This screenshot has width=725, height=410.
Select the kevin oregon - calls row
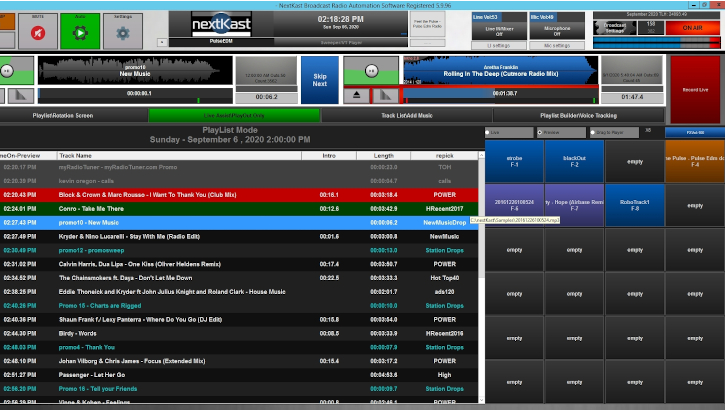point(239,181)
